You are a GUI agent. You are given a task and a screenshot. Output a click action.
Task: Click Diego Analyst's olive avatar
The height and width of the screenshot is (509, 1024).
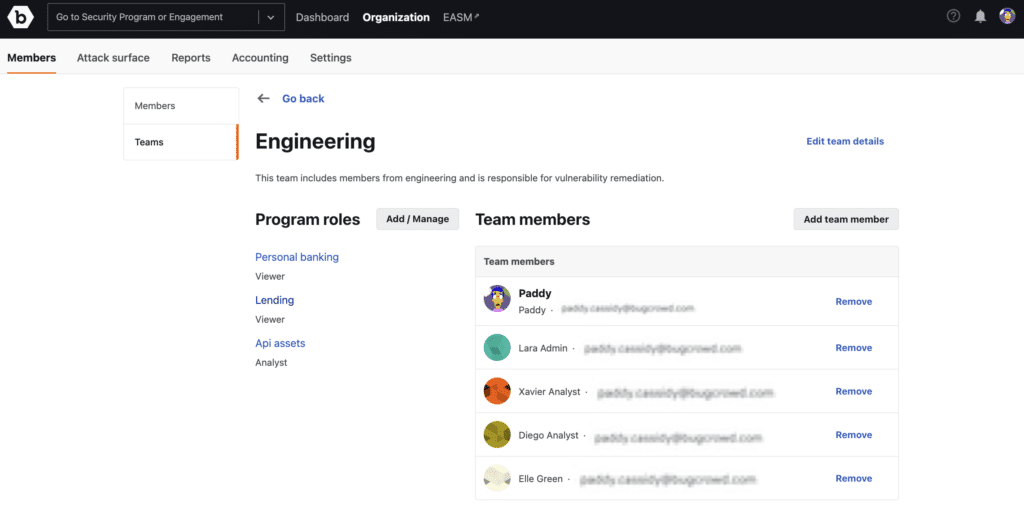(497, 435)
